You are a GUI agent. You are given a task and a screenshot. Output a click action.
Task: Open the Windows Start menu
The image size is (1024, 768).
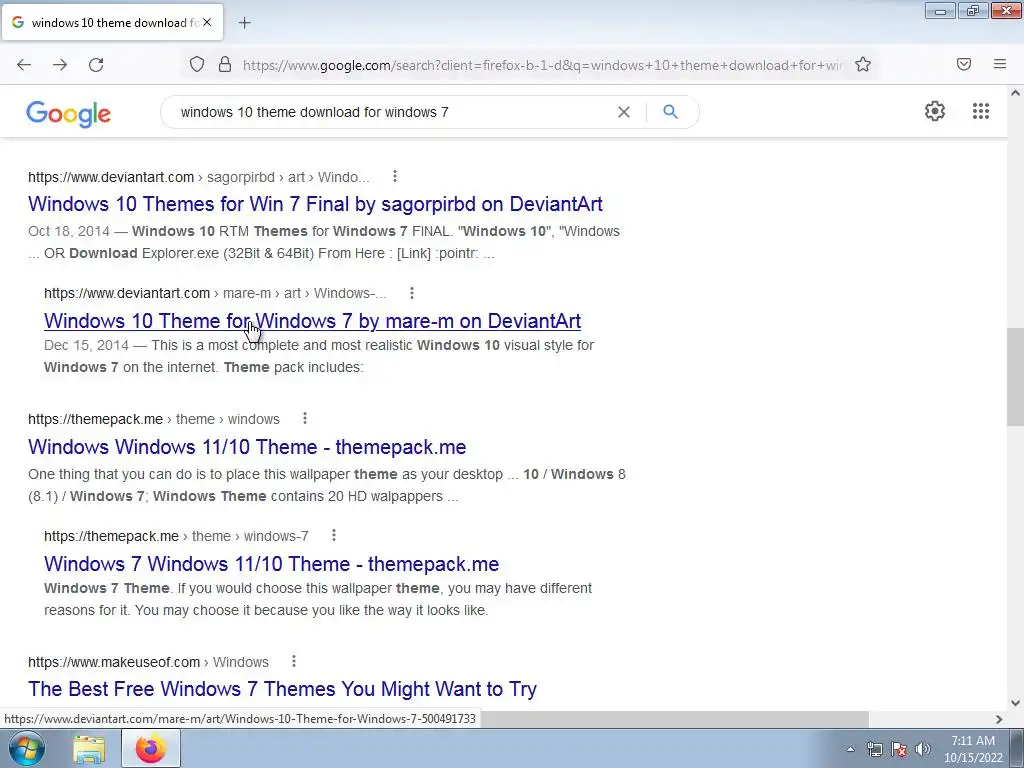pos(26,748)
